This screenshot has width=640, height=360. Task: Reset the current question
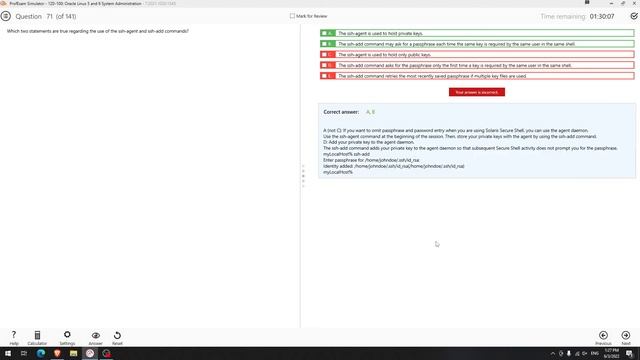117,338
